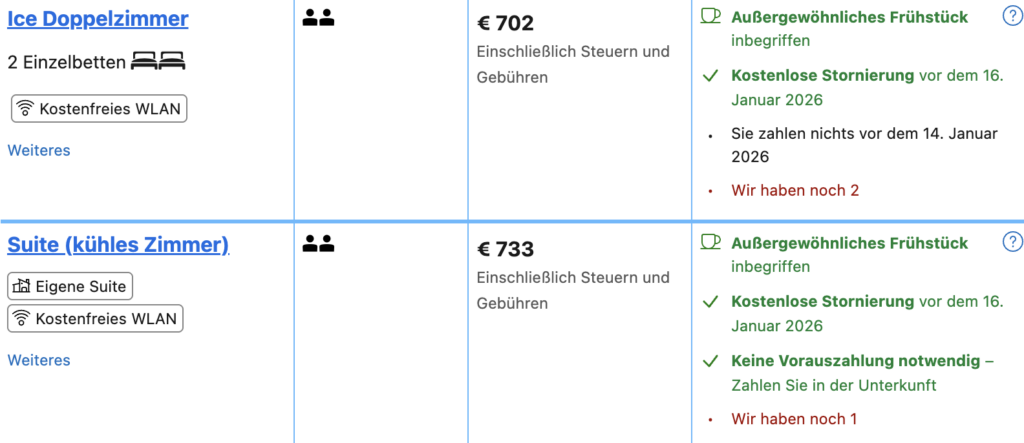Image resolution: width=1024 pixels, height=443 pixels.
Task: Click the € 733 price
Action: (x=505, y=249)
